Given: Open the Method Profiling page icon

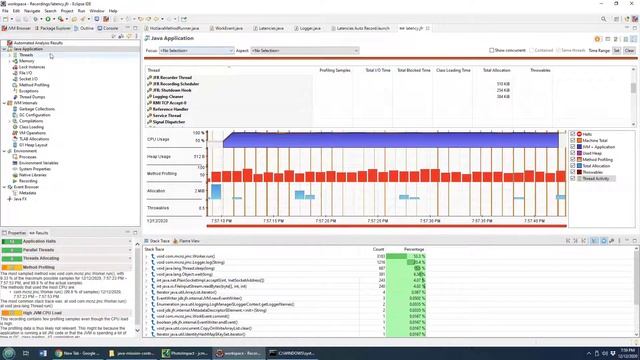Looking at the screenshot, I should 15,85.
